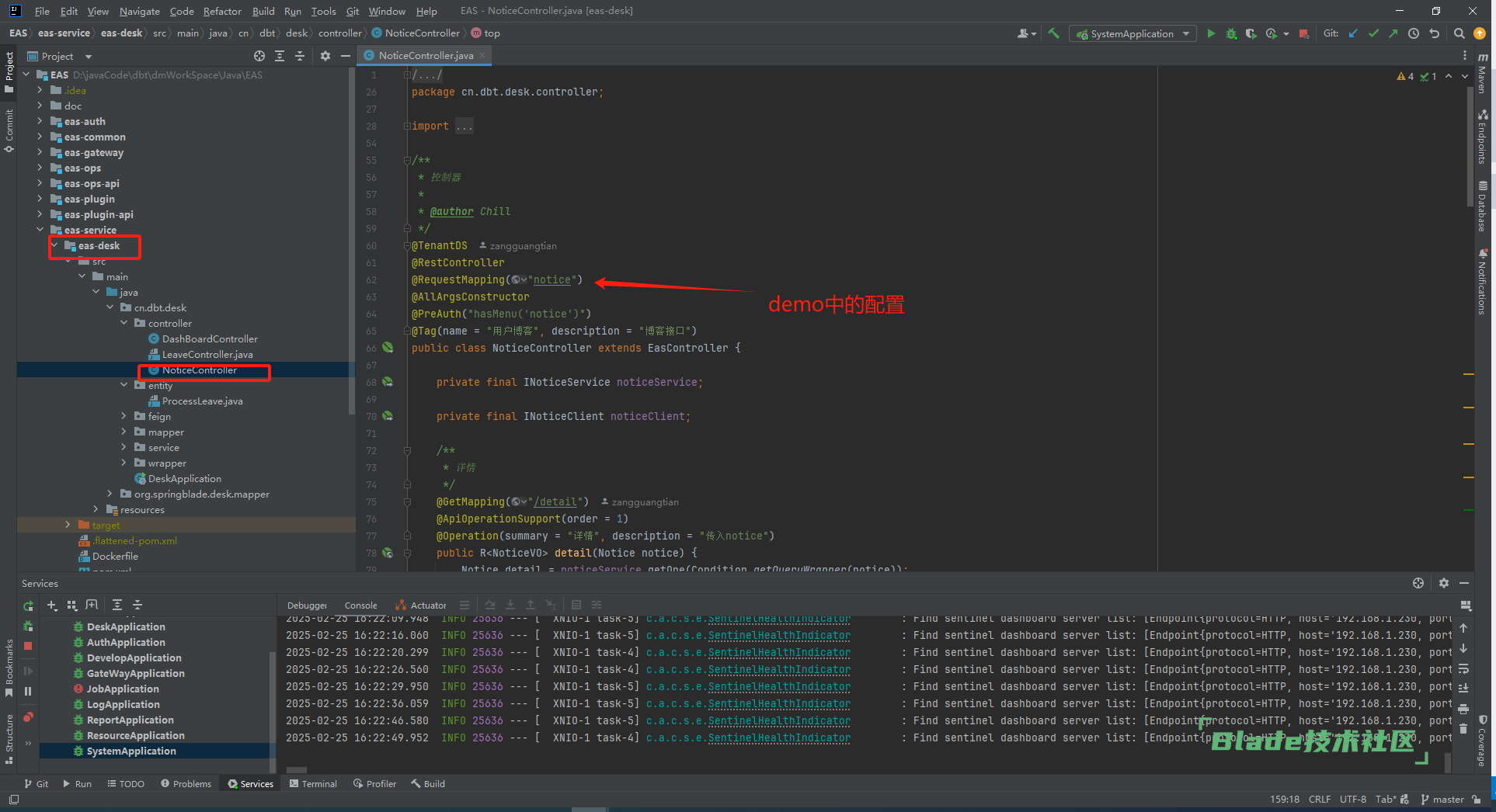Viewport: 1496px width, 812px height.
Task: Open the Dockerfile in project tree
Action: click(x=115, y=556)
